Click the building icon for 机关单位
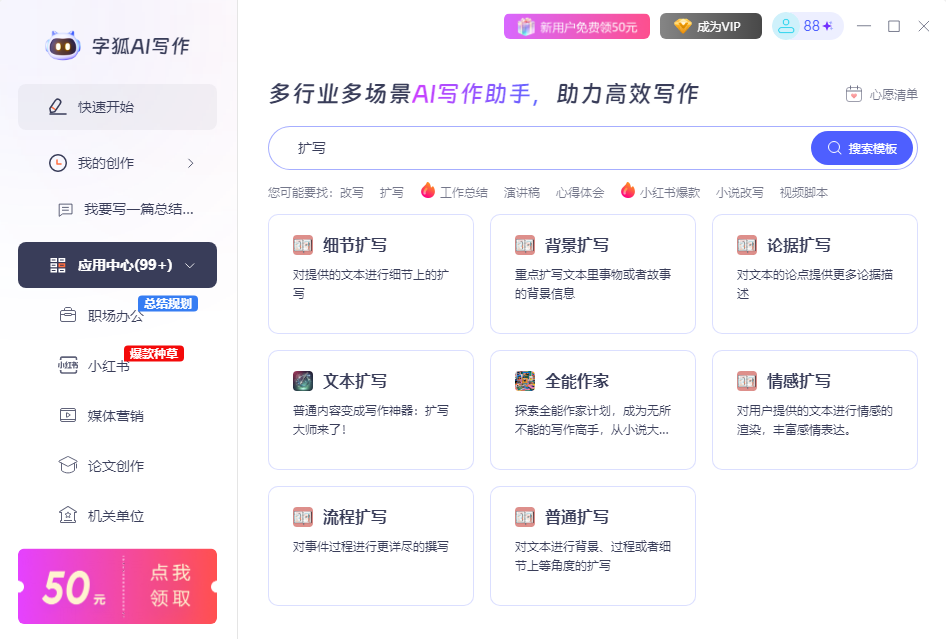 click(68, 515)
